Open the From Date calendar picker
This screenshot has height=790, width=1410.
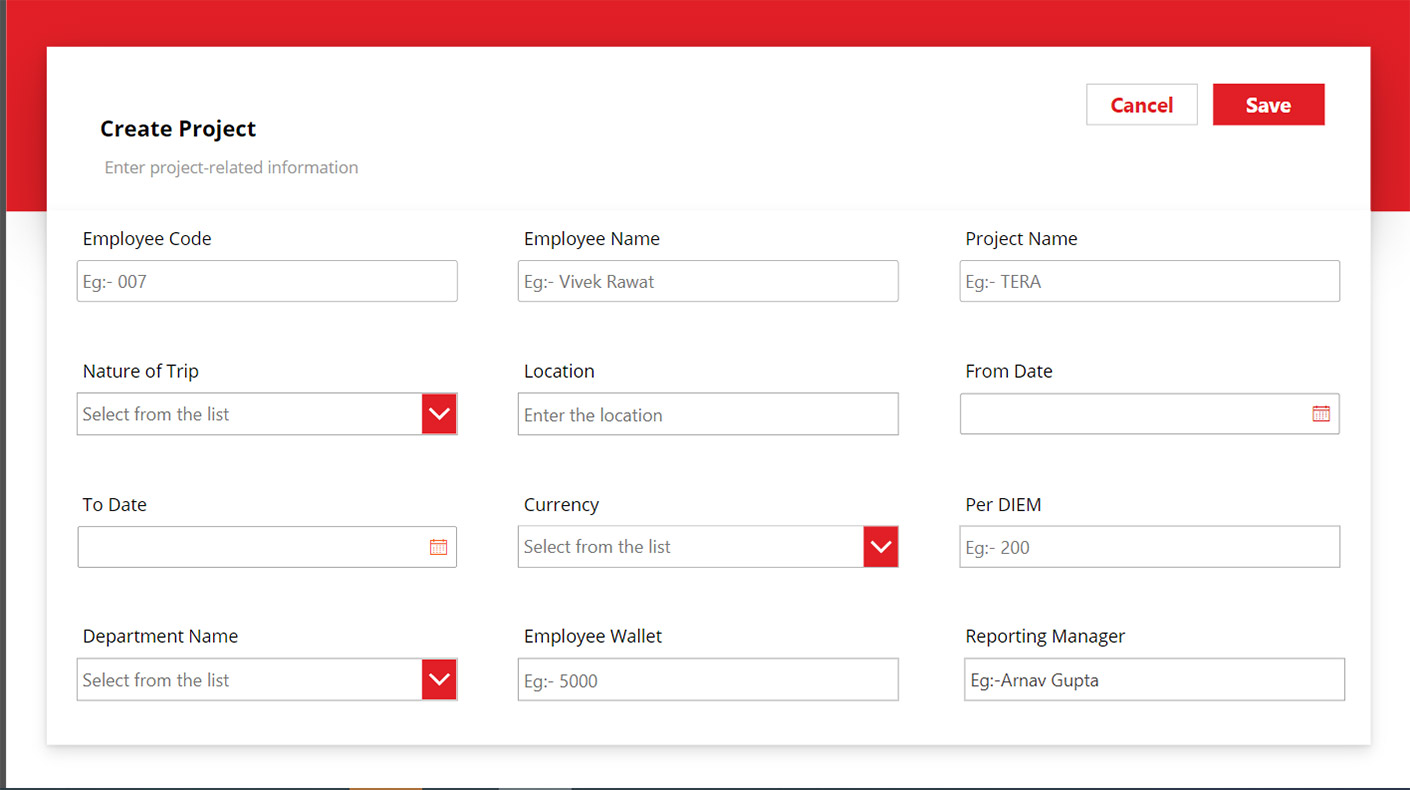[1321, 414]
